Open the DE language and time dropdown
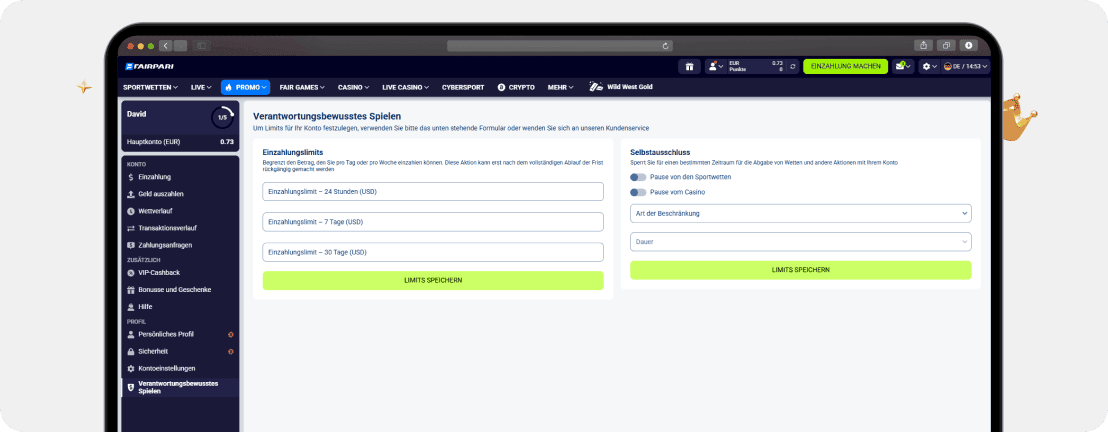This screenshot has height=432, width=1108. click(966, 66)
